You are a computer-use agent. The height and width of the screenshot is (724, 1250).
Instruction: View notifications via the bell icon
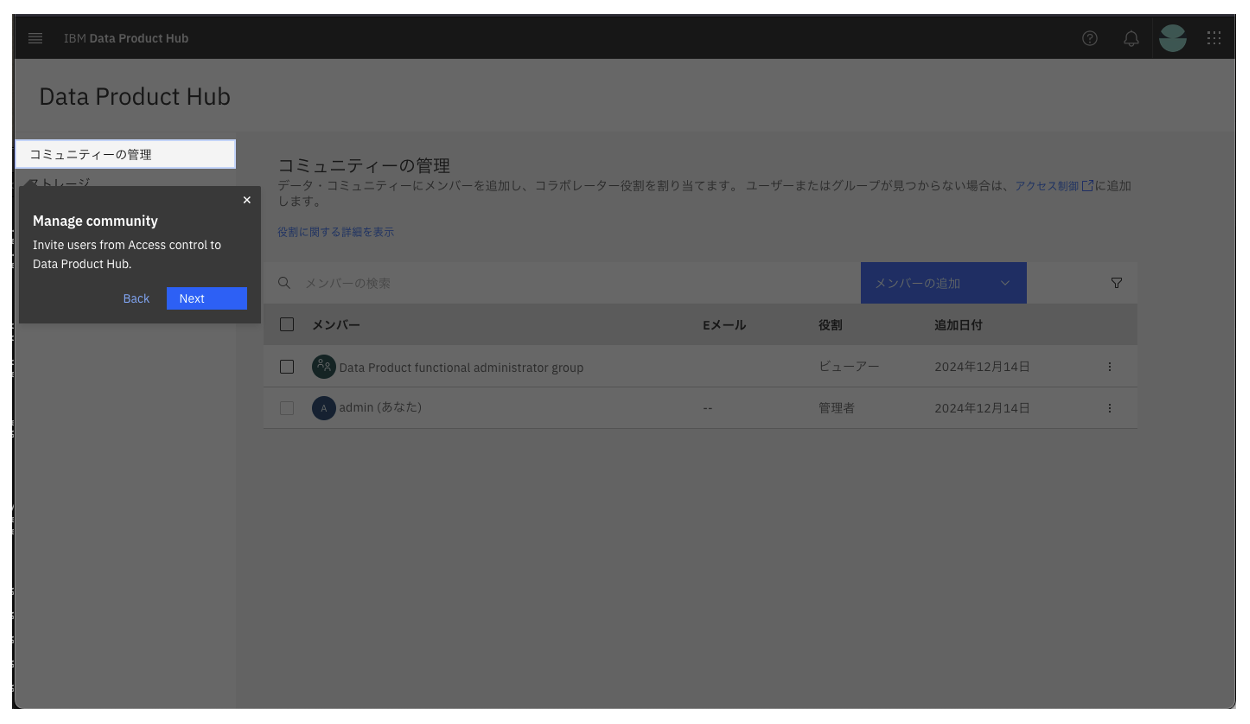tap(1131, 38)
